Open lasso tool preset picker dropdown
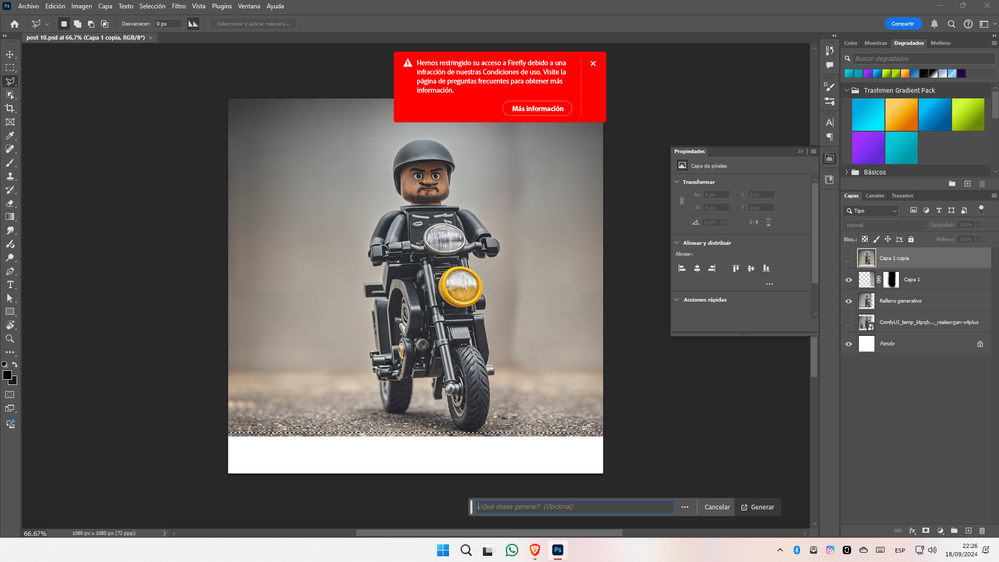 tap(47, 24)
